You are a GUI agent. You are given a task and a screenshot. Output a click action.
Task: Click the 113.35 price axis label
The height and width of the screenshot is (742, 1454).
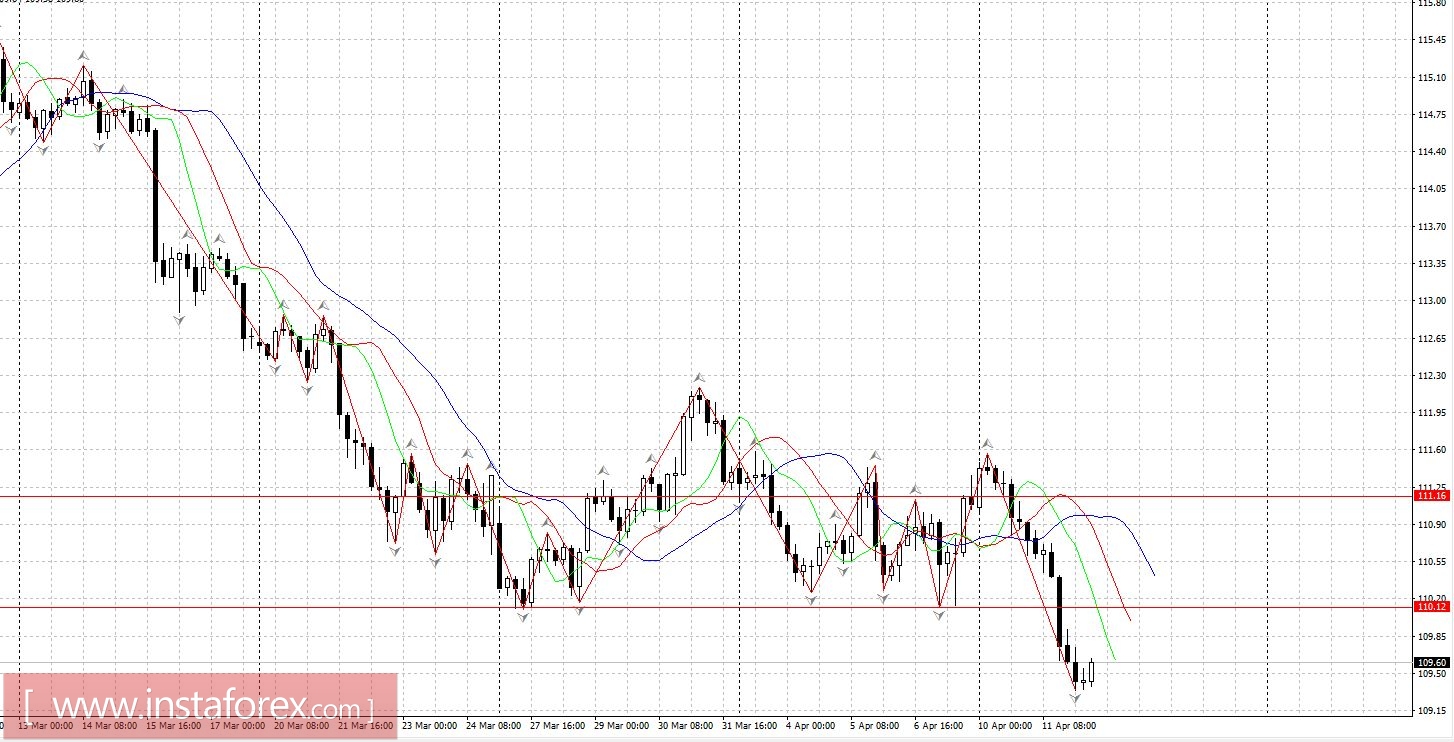pyautogui.click(x=1432, y=264)
